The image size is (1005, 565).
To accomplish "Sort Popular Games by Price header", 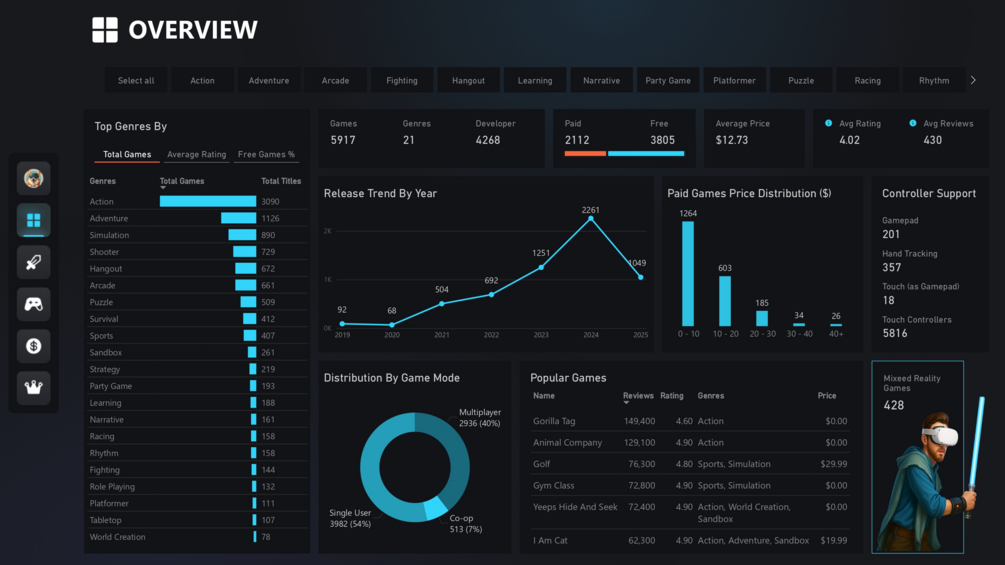I will tap(827, 396).
